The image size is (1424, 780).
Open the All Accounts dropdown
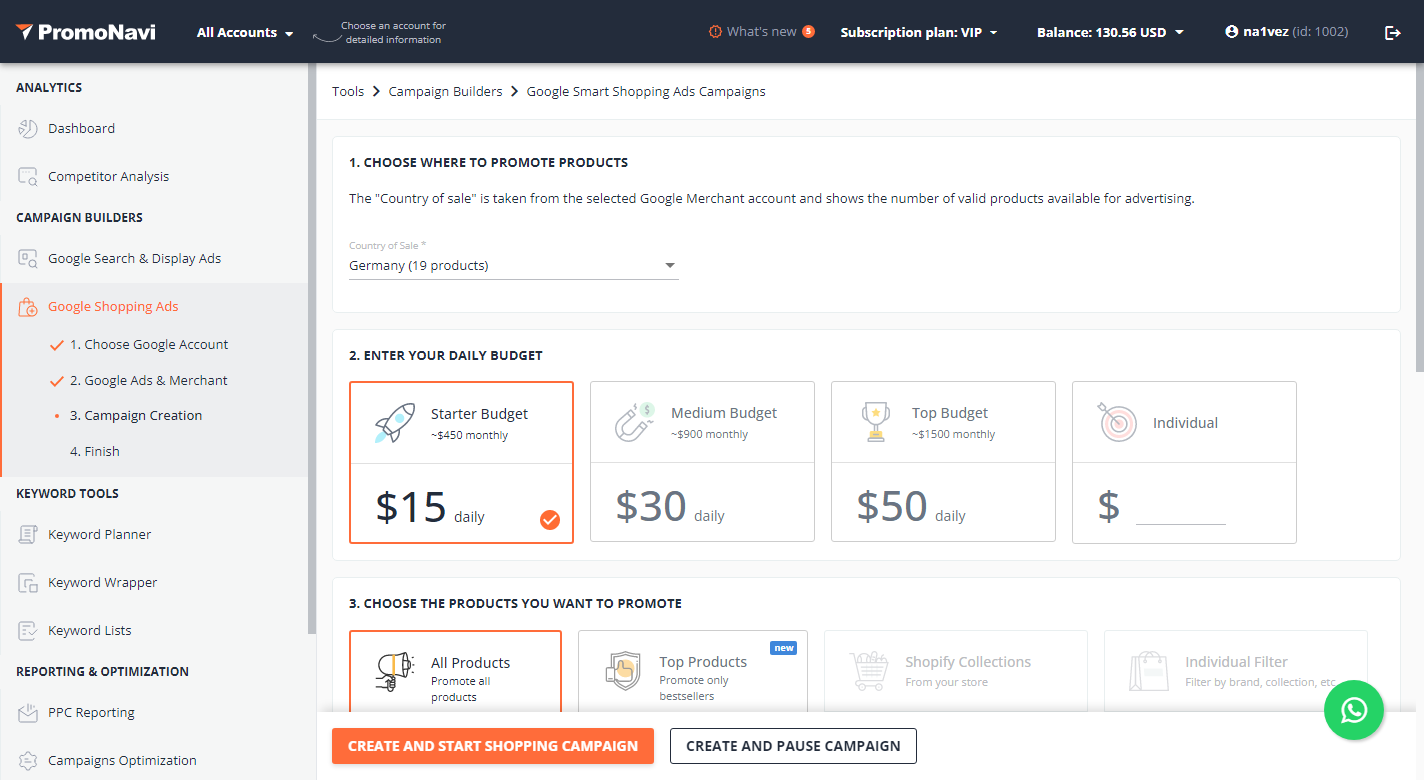(x=245, y=32)
